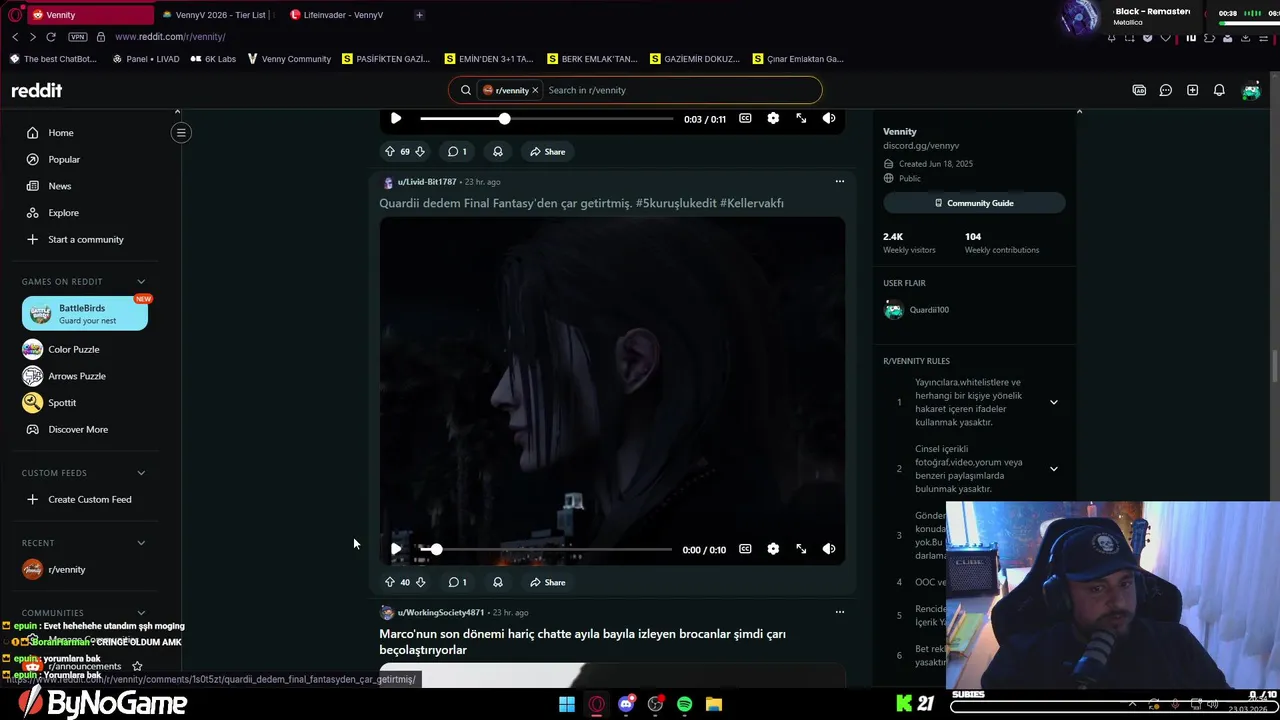Image resolution: width=1280 pixels, height=720 pixels.
Task: Click the Community Guide button
Action: (974, 203)
